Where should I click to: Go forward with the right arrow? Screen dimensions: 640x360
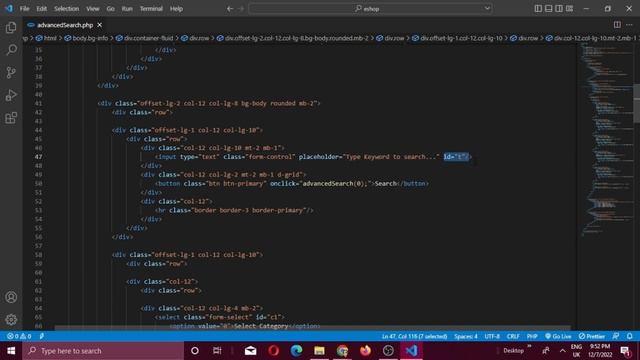[241, 9]
